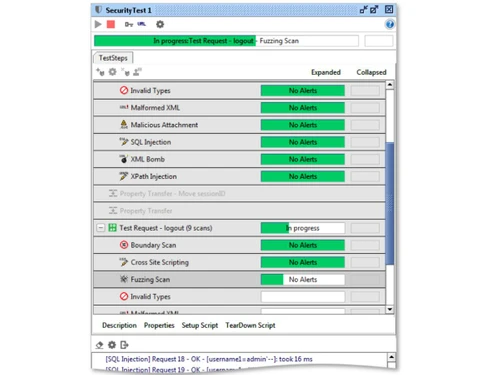500x375 pixels.
Task: Select the SQL Injection scan row
Action: (239, 142)
